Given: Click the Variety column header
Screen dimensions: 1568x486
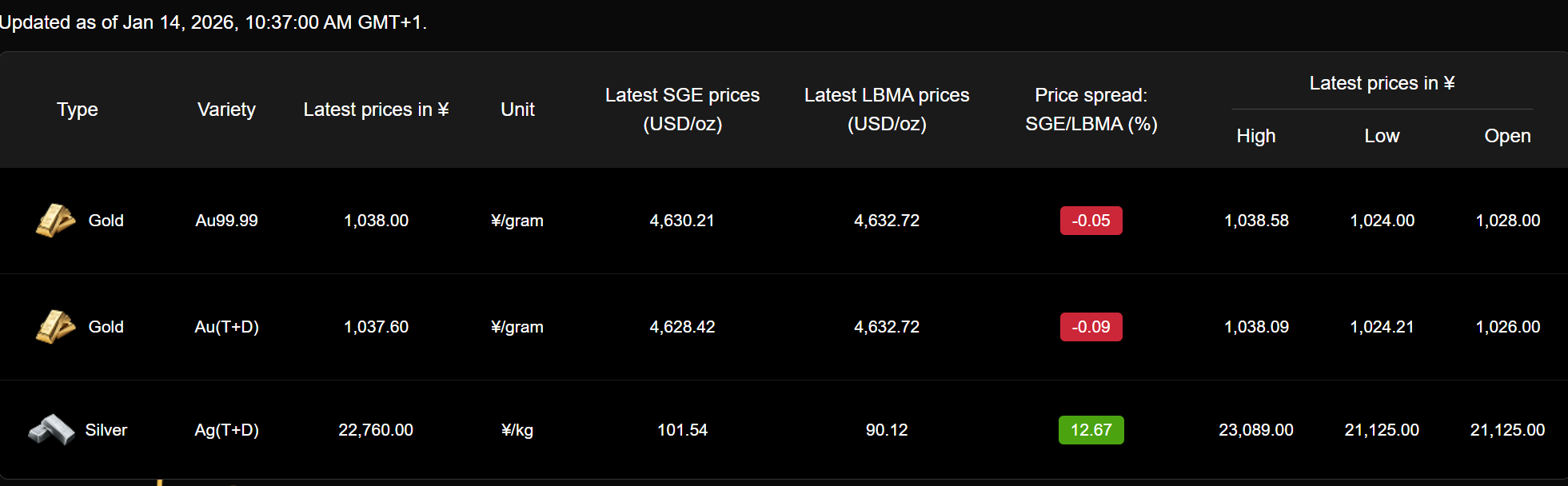Looking at the screenshot, I should (226, 110).
